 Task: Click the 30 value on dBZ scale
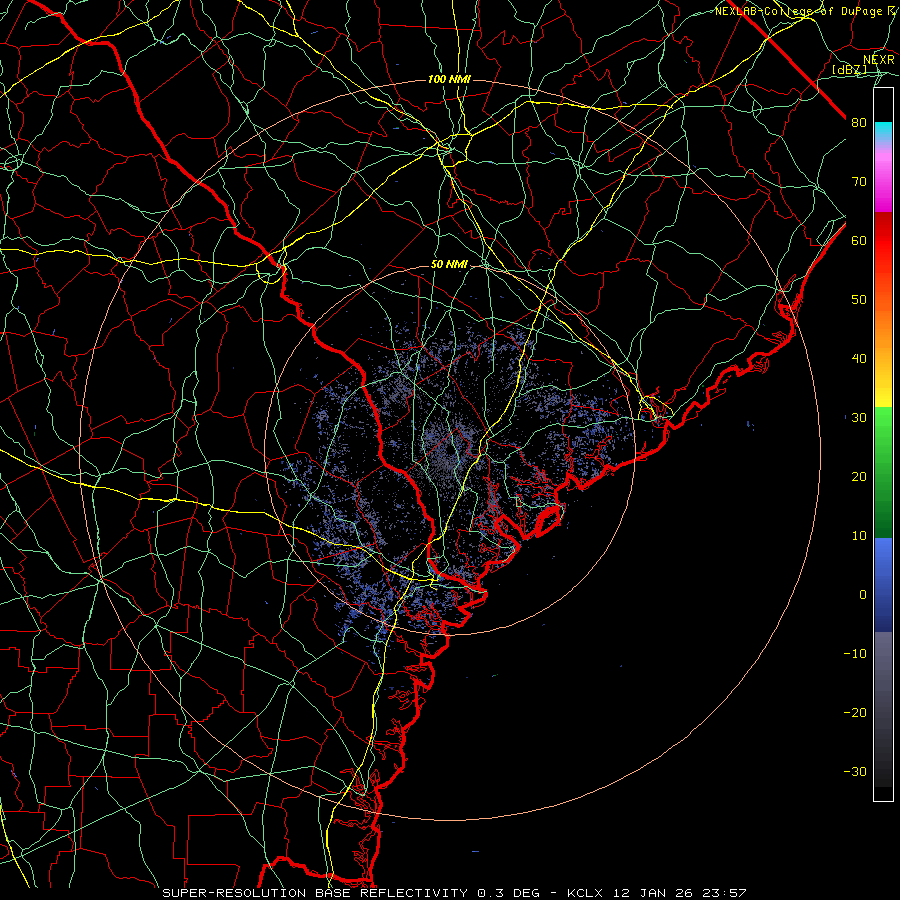click(859, 418)
